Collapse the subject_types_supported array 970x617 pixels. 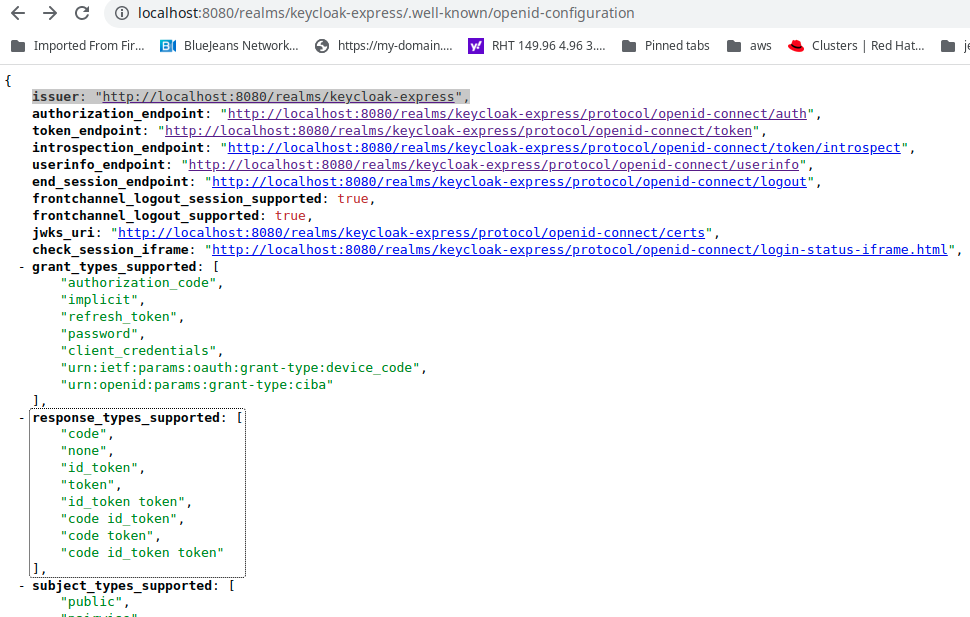coord(22,586)
